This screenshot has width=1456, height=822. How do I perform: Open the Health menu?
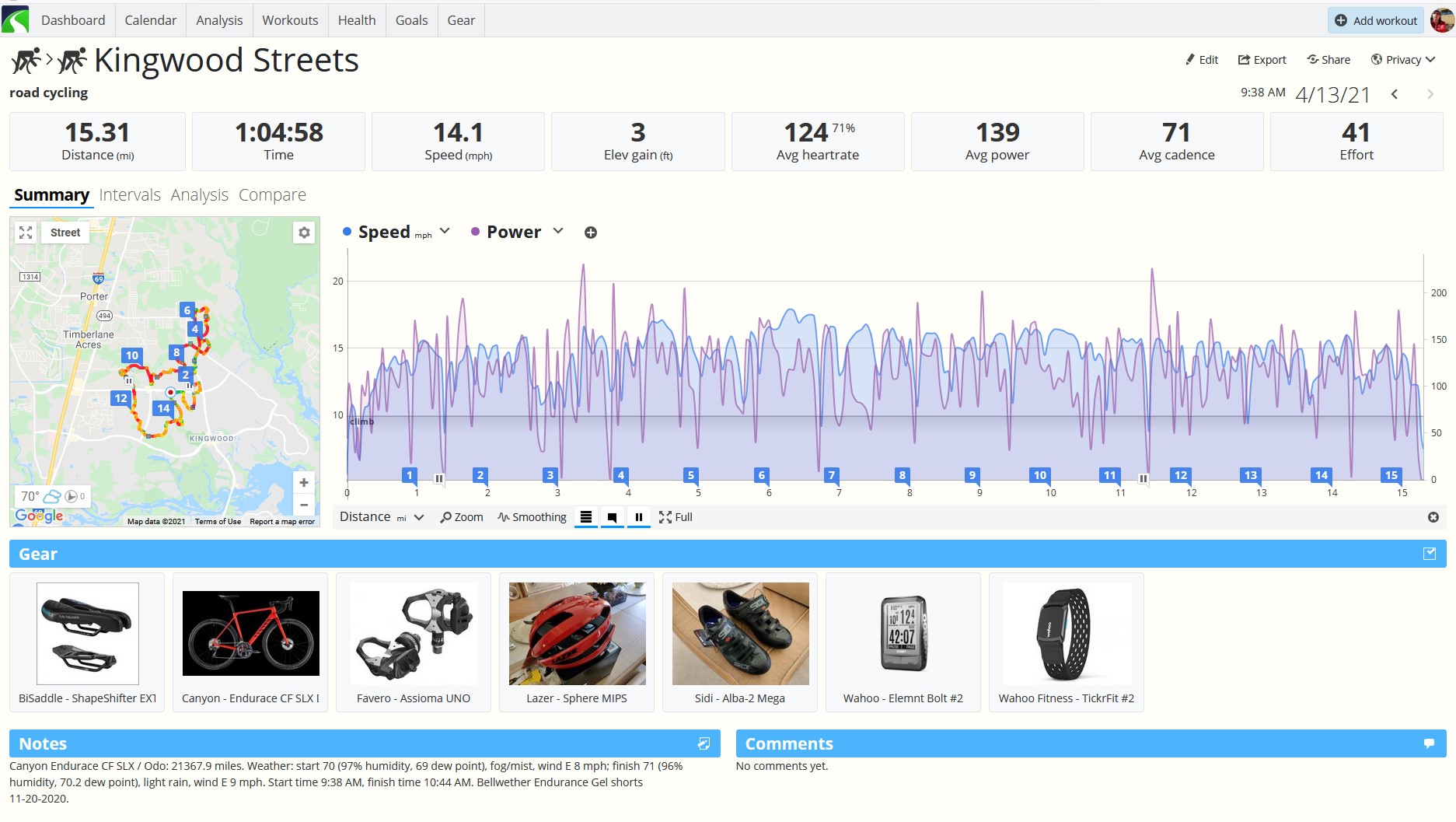[x=357, y=20]
